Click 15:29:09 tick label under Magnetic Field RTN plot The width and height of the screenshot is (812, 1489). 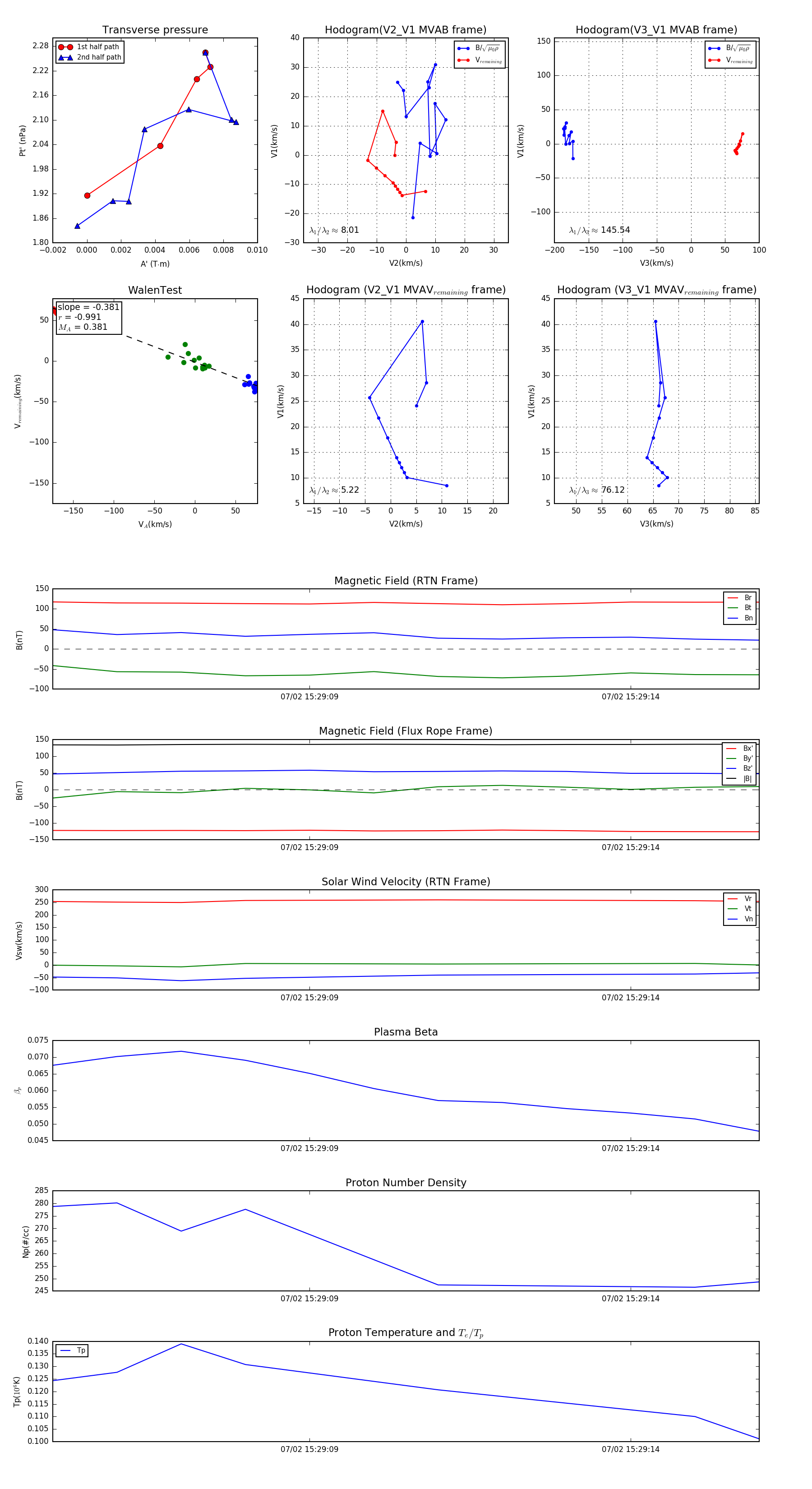(309, 697)
